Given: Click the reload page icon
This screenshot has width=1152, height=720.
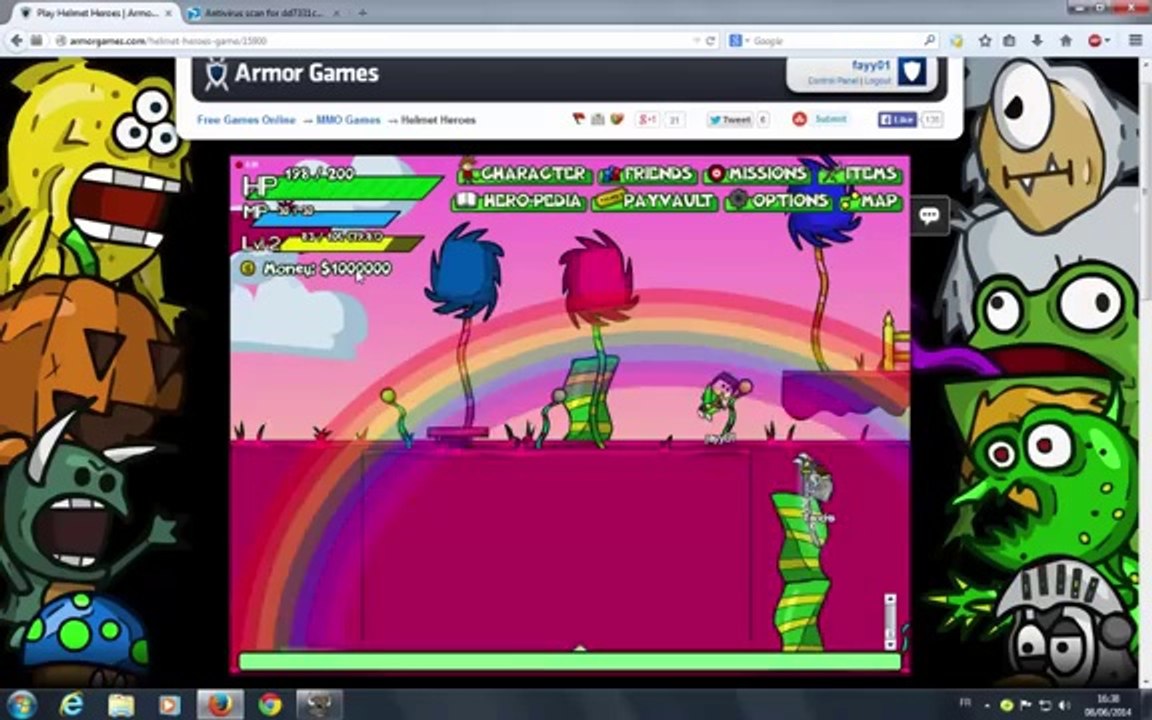Looking at the screenshot, I should coord(710,41).
